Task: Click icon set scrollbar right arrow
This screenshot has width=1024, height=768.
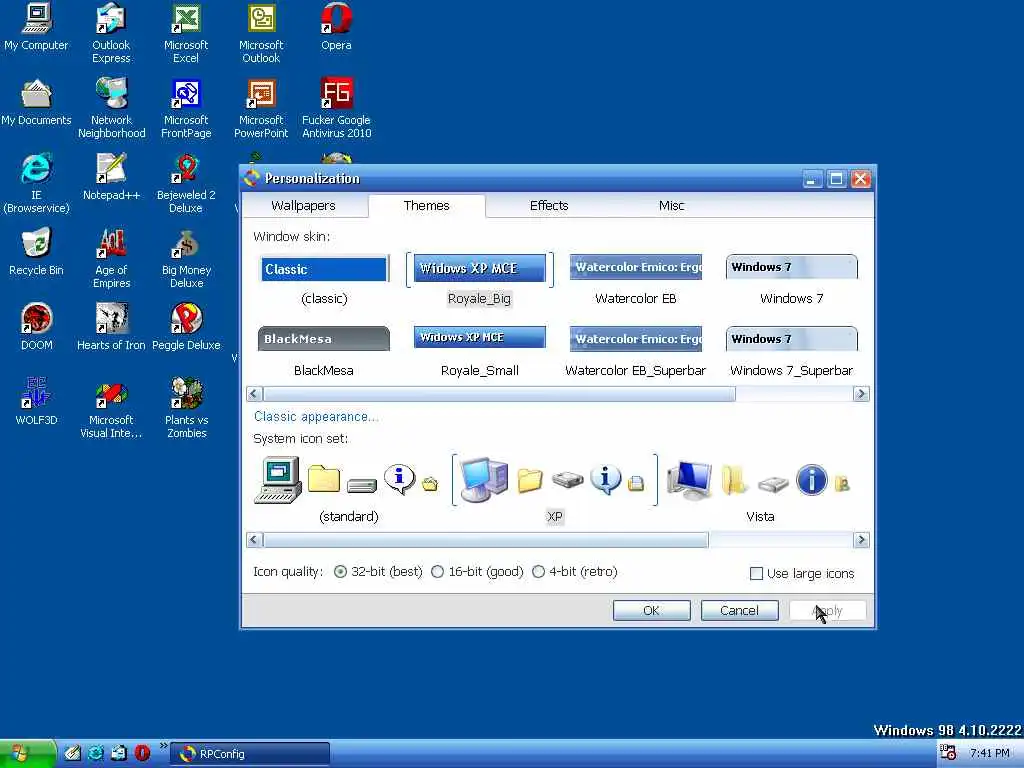Action: pyautogui.click(x=861, y=540)
